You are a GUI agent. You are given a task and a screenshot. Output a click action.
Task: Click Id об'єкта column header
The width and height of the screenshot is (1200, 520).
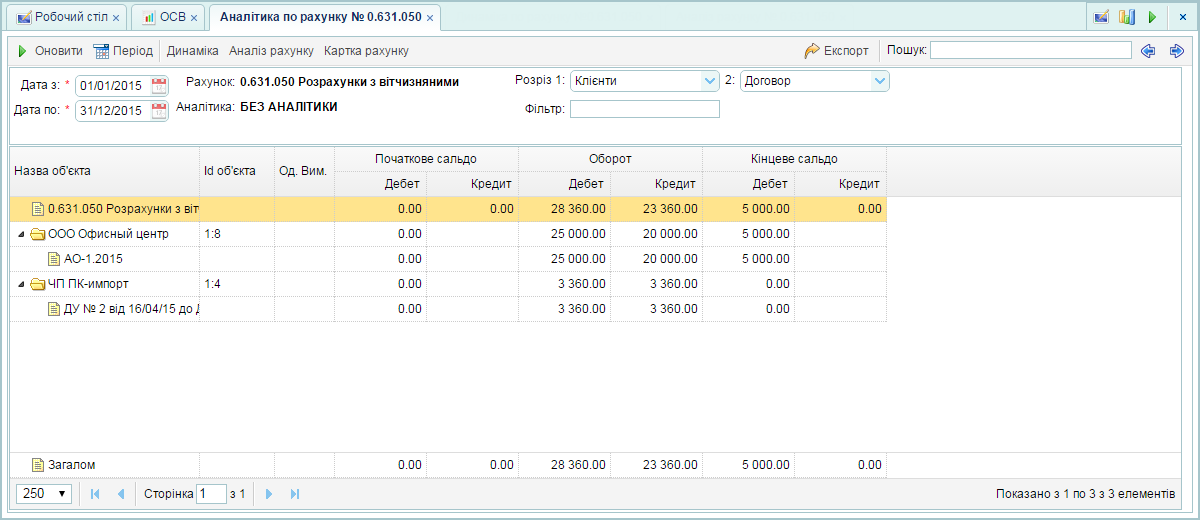pyautogui.click(x=237, y=171)
